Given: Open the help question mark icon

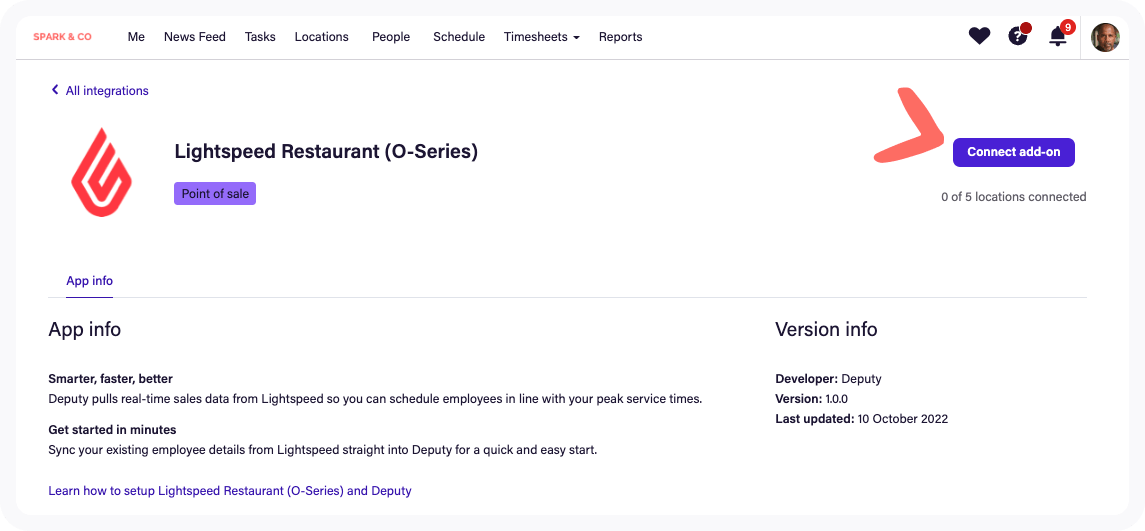Looking at the screenshot, I should (x=1019, y=35).
